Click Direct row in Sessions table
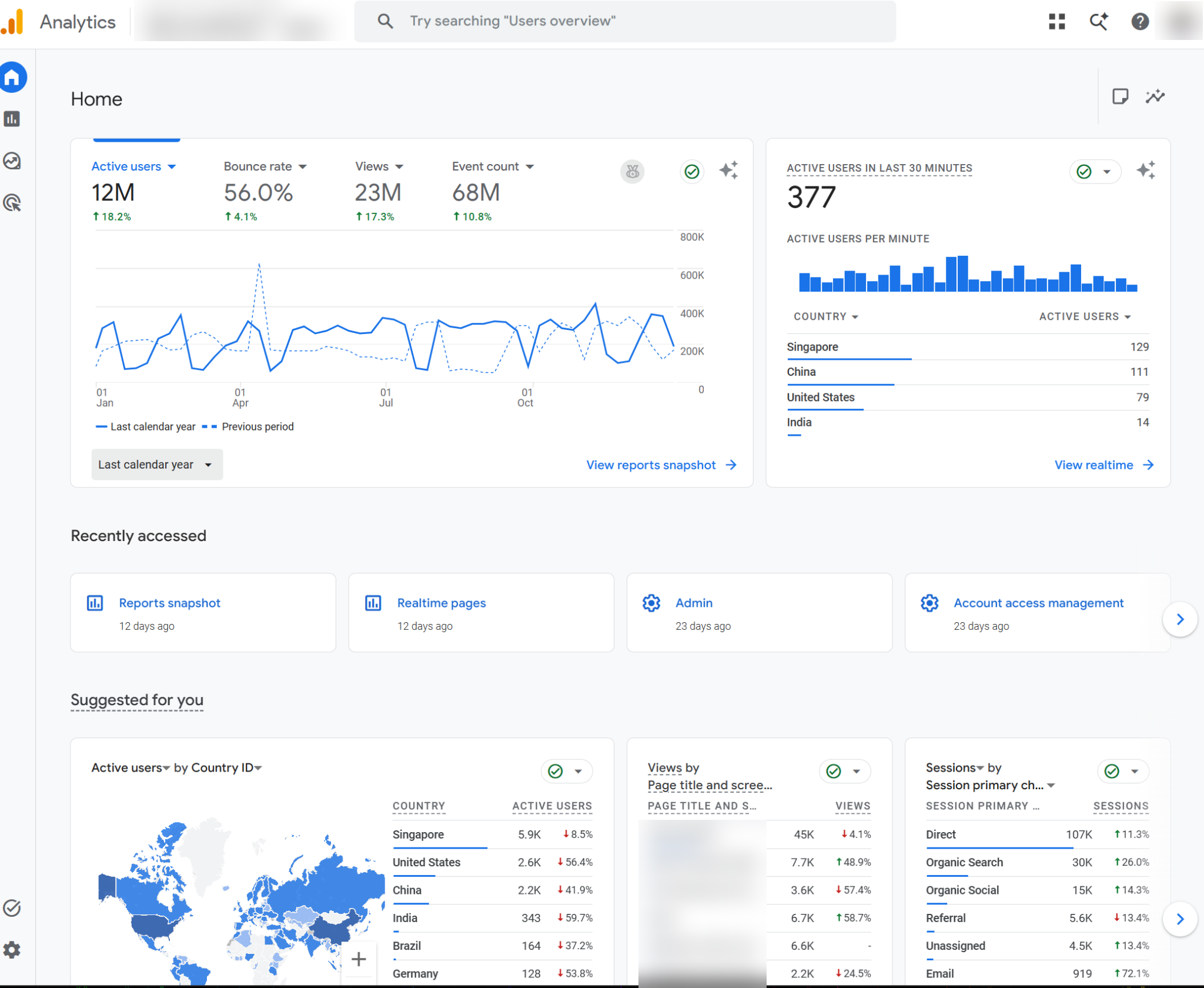 (x=1037, y=835)
